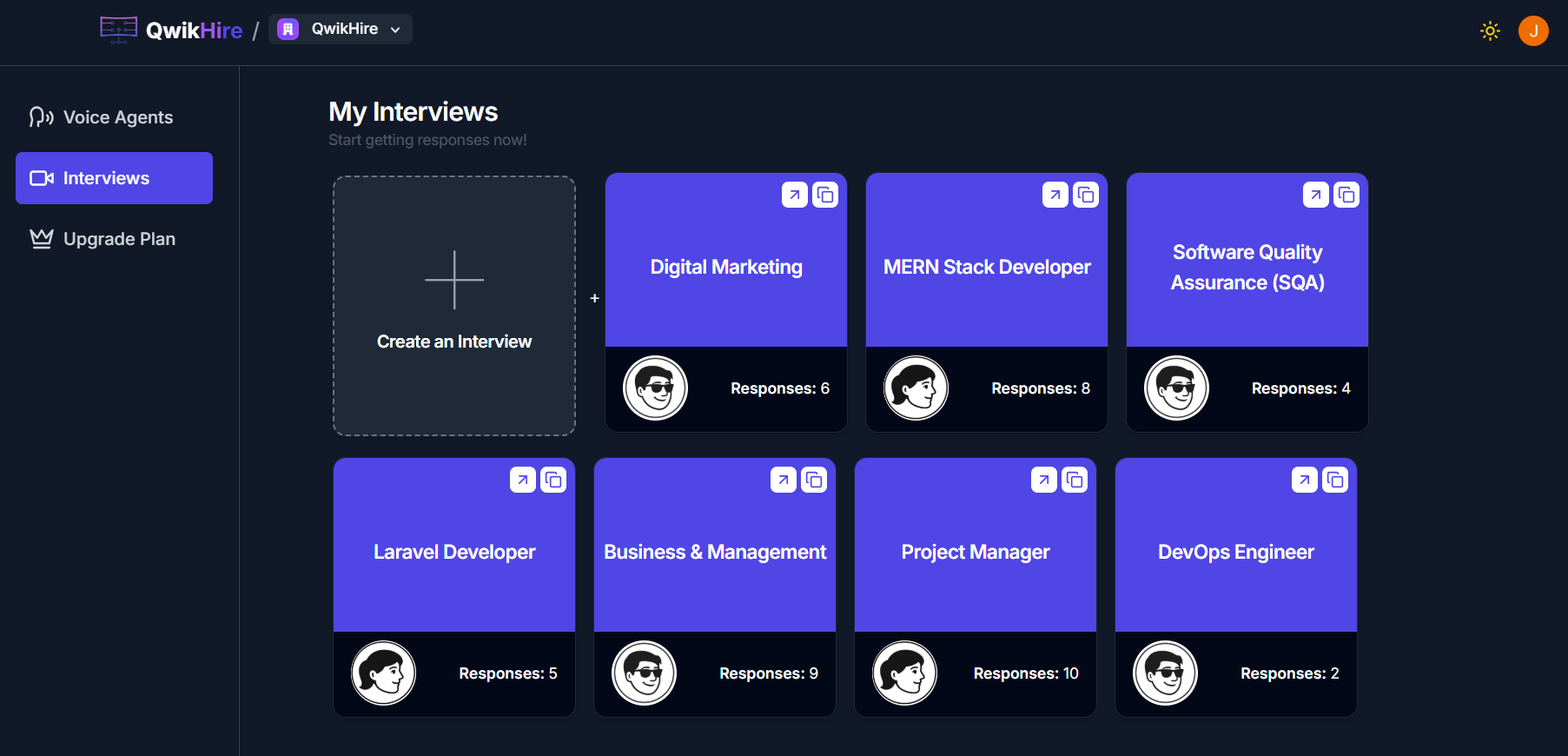
Task: Copy link icon on DevOps Engineer card
Action: (1335, 480)
